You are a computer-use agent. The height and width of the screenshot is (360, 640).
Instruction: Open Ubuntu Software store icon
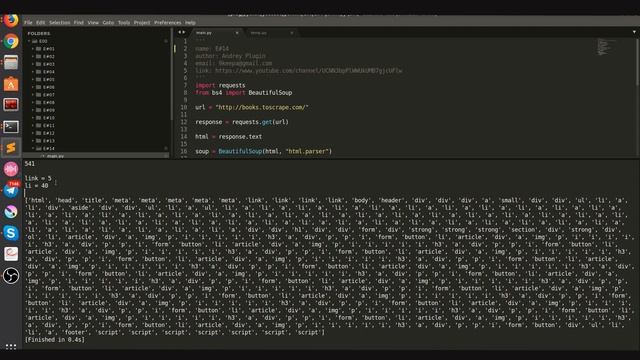pos(11,84)
